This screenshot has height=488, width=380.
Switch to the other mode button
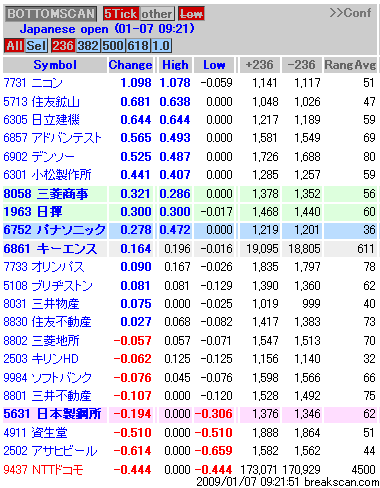156,14
